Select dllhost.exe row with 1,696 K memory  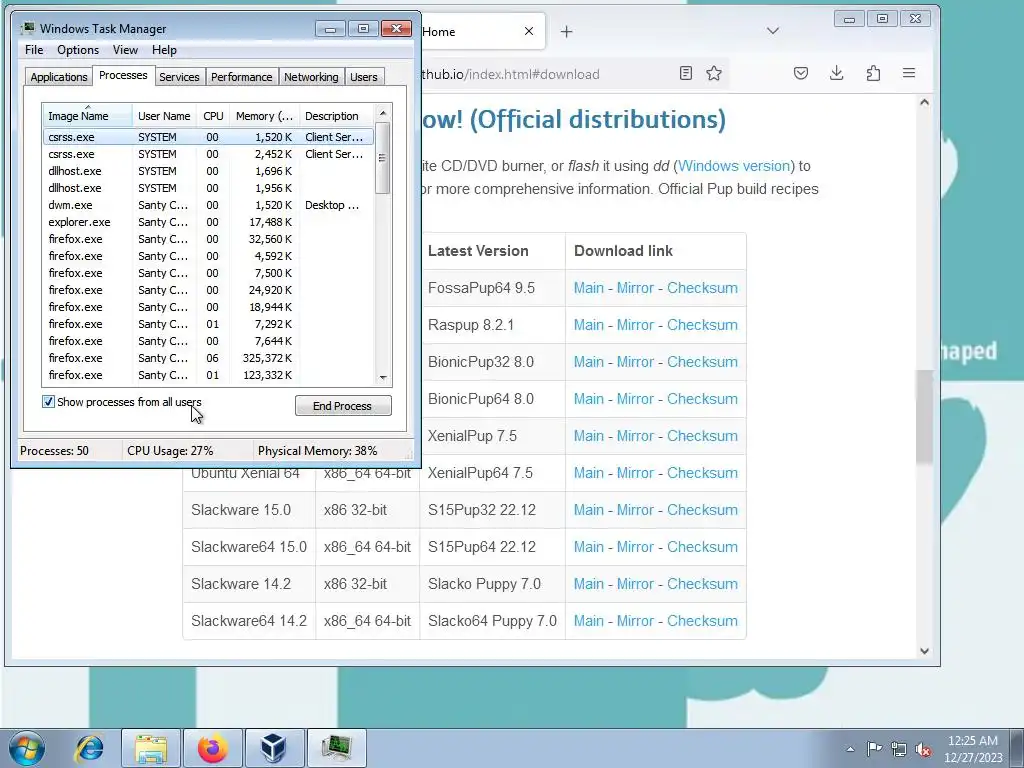[208, 171]
